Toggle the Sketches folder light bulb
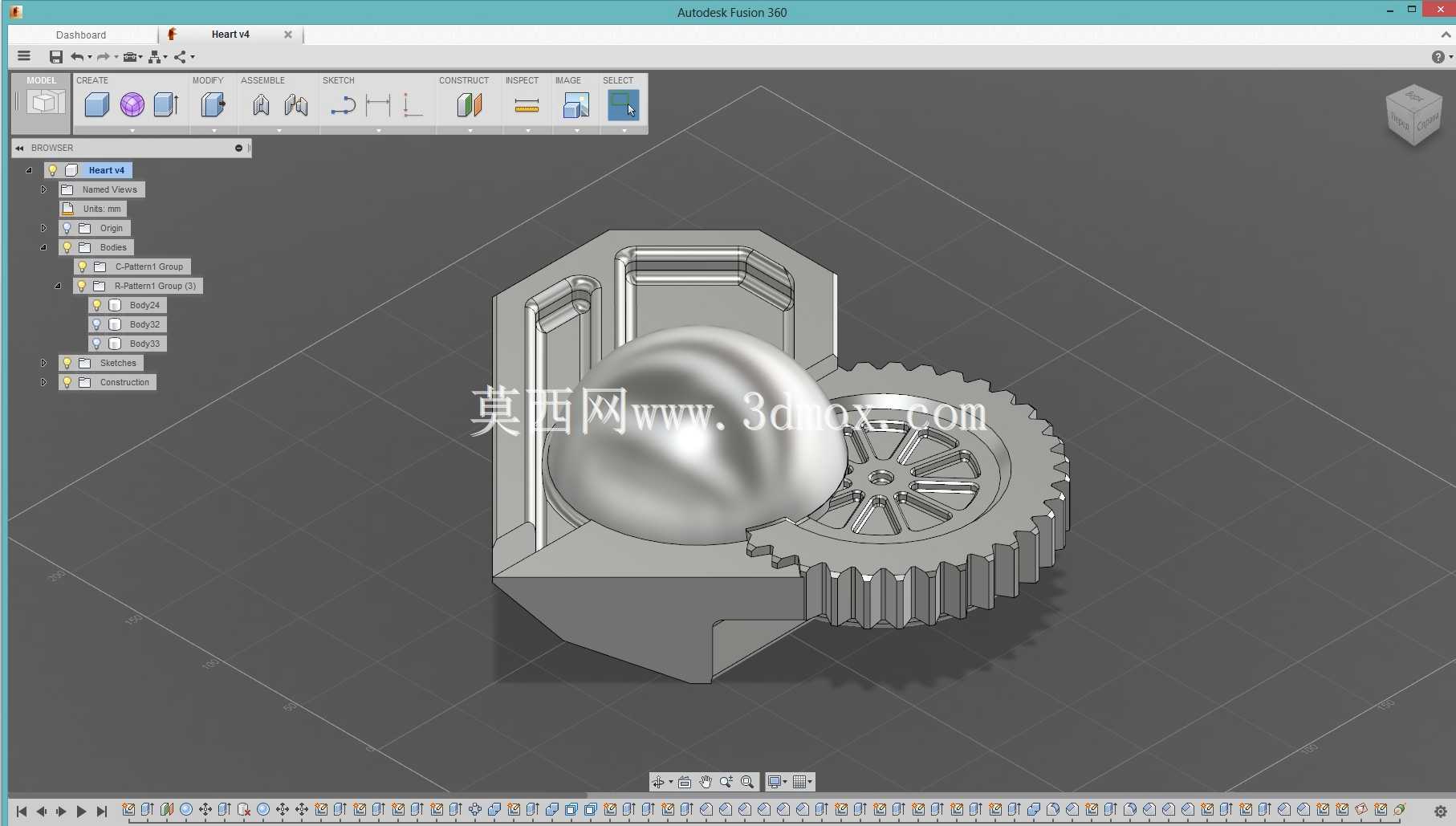The image size is (1456, 826). pos(67,363)
